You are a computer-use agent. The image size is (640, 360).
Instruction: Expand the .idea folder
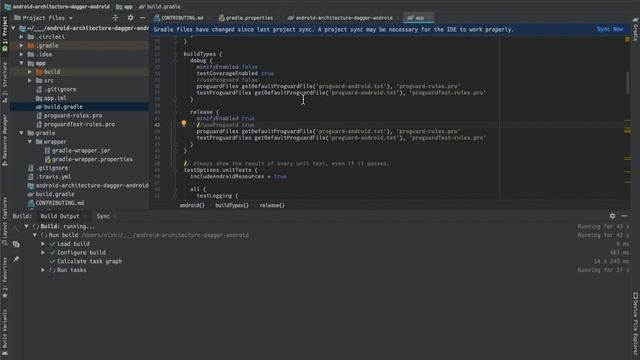pos(22,54)
